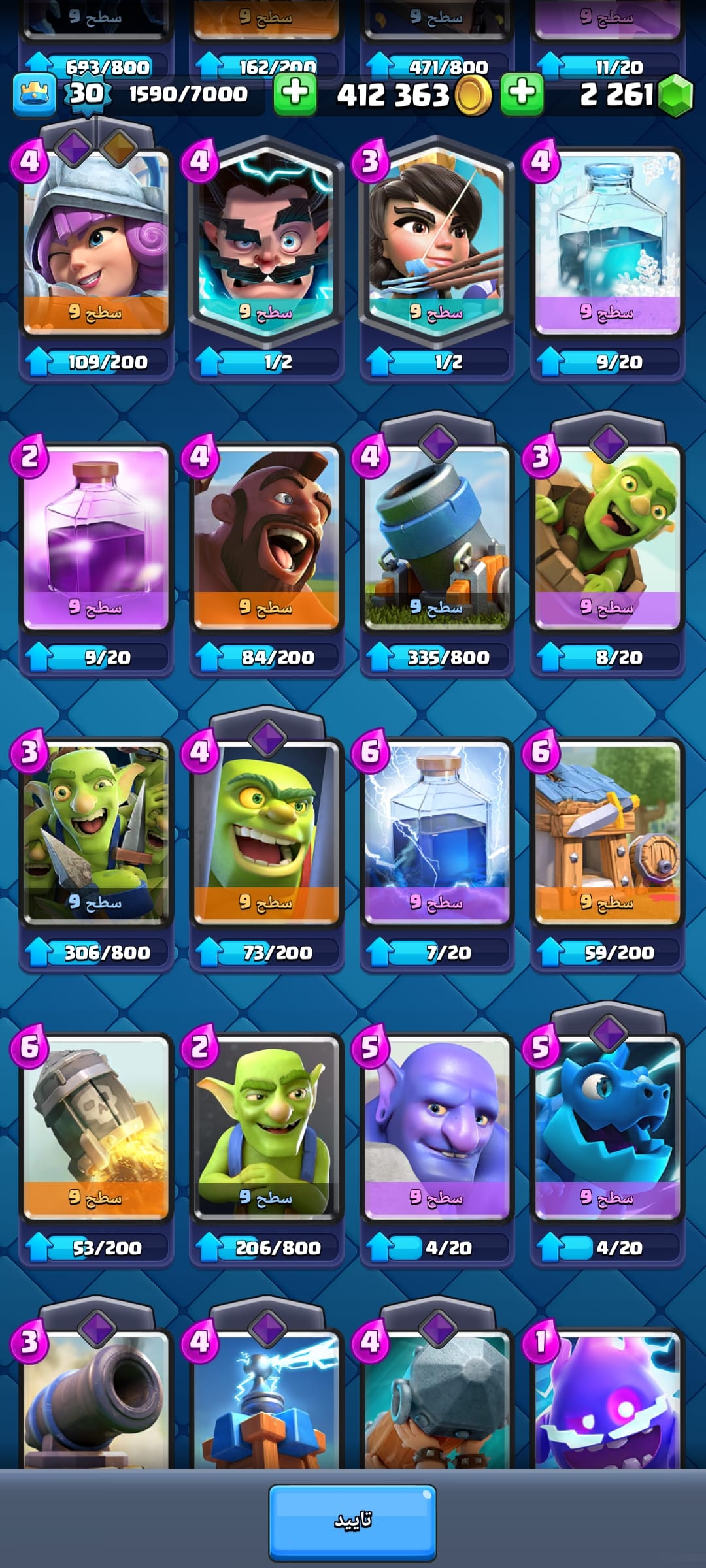Confirm with the blue تایید button
Screen dimensions: 706x1568
pyautogui.click(x=353, y=1522)
